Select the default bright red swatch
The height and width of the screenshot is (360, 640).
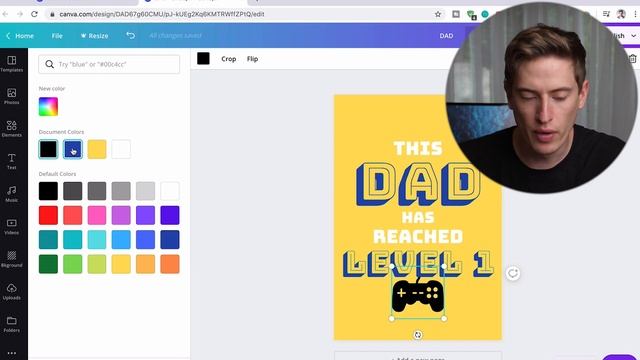pyautogui.click(x=48, y=215)
